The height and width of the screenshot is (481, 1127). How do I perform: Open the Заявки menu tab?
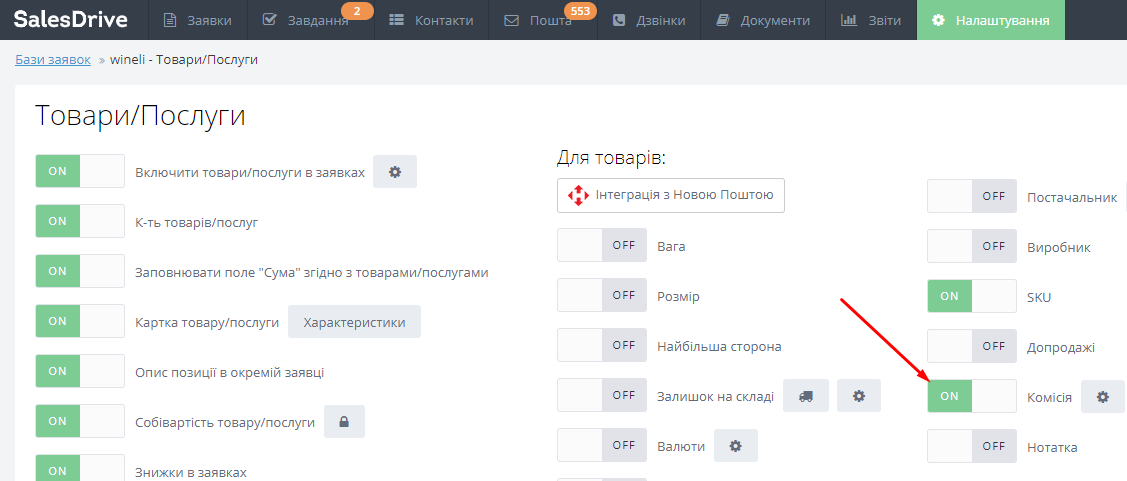point(198,20)
